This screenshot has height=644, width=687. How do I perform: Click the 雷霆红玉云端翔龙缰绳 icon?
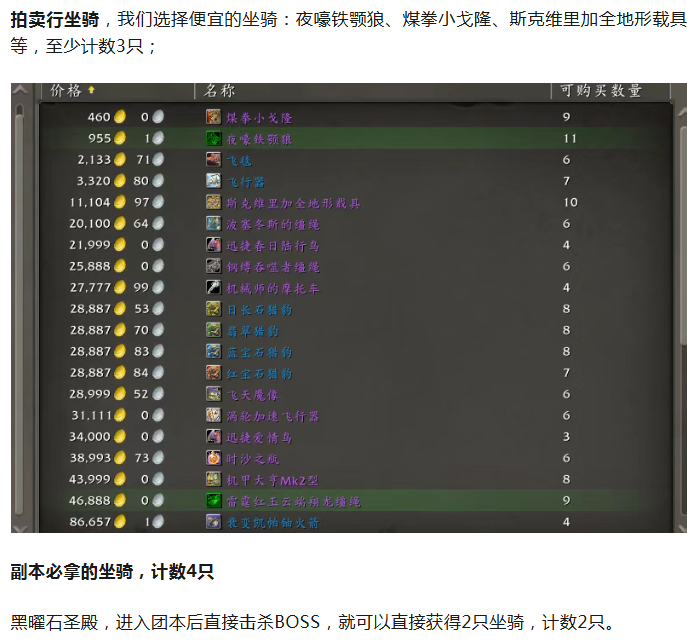click(213, 500)
